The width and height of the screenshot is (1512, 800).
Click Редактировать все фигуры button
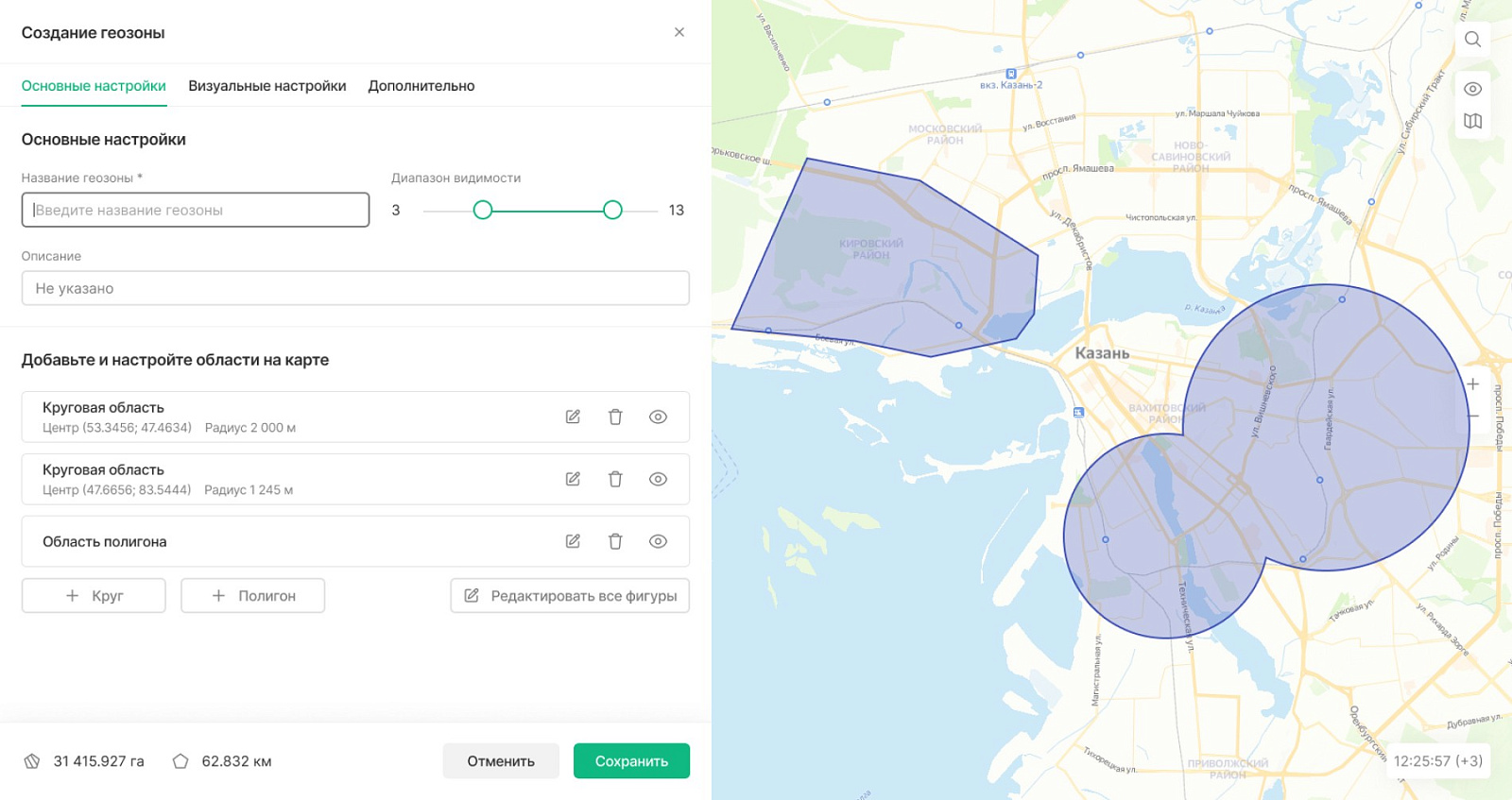click(x=570, y=596)
